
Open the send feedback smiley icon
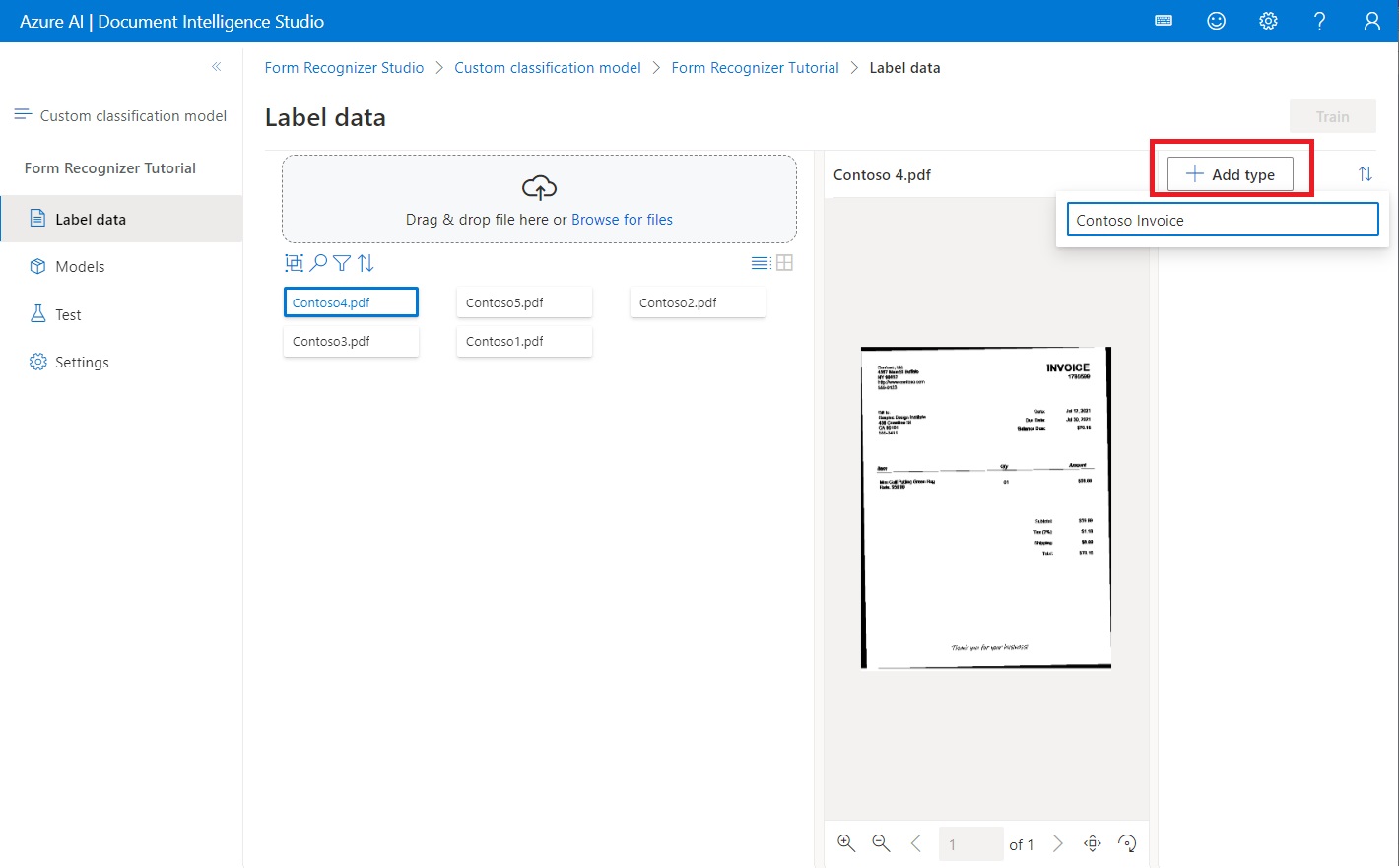[x=1216, y=21]
